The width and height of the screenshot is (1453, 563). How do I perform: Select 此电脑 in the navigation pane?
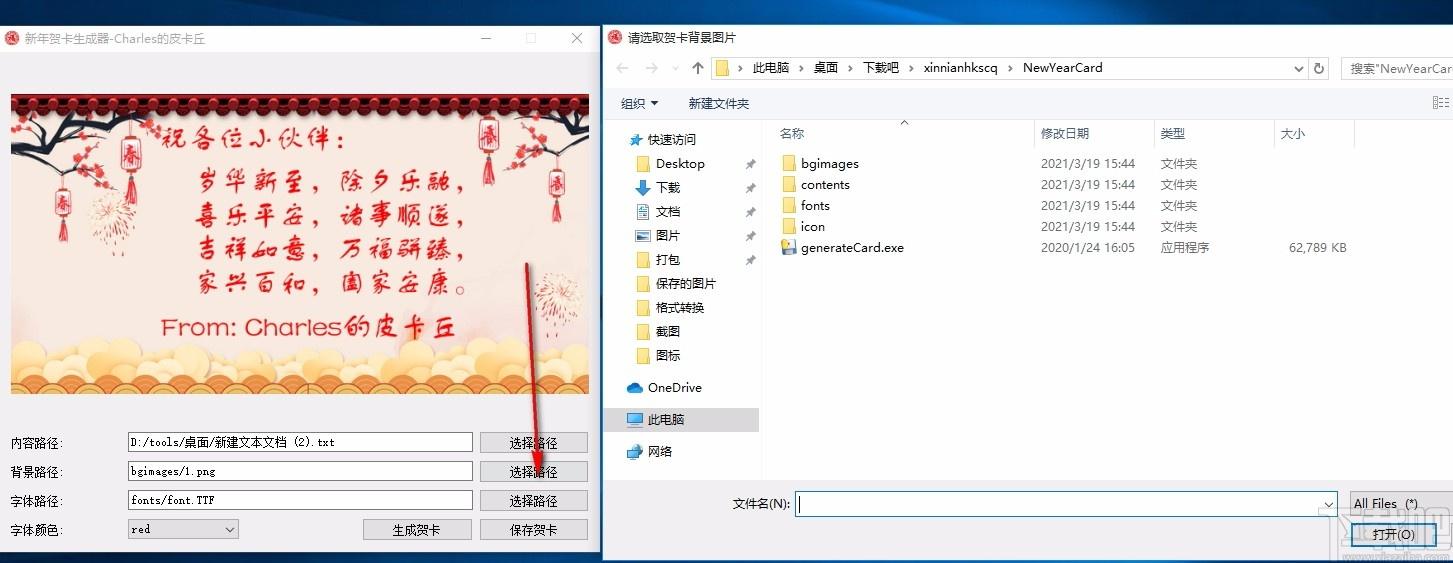665,420
